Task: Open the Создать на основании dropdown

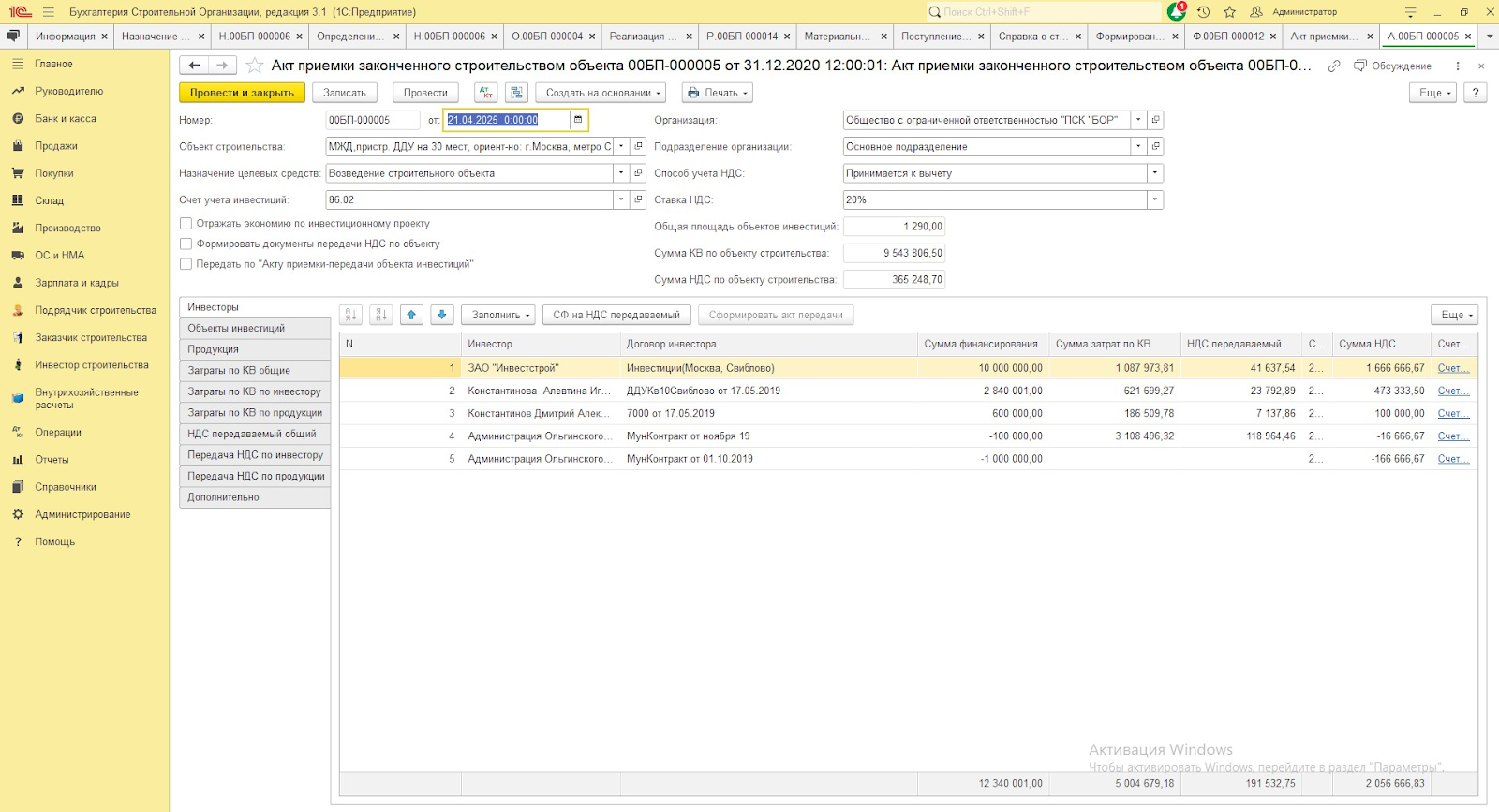Action: [601, 93]
